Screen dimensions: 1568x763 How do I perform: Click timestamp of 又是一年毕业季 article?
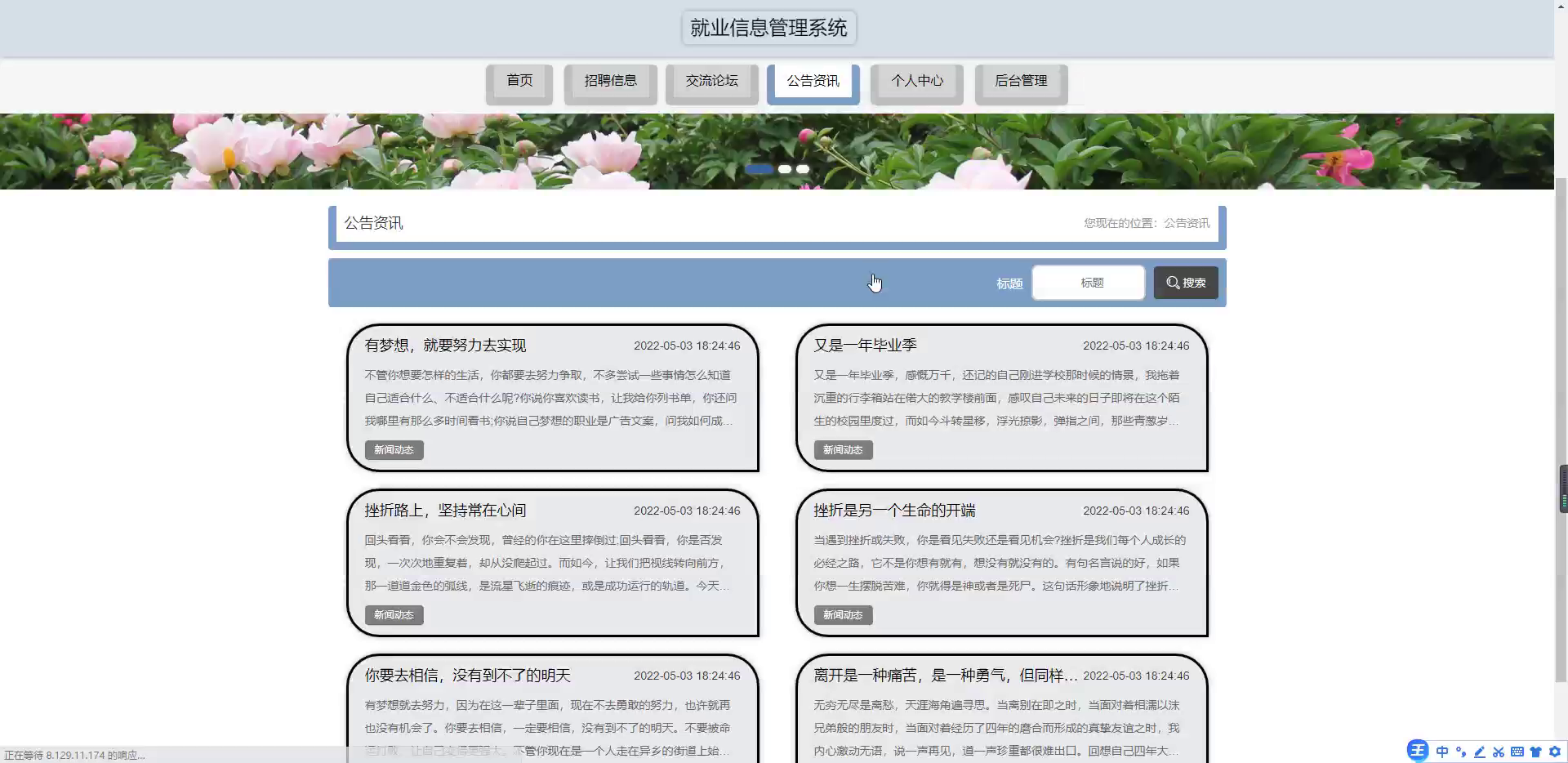1136,346
